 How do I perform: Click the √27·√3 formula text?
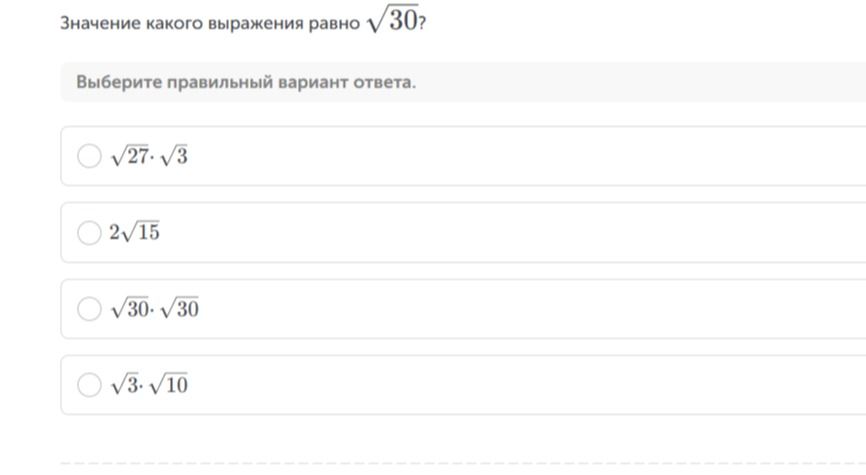pos(149,156)
